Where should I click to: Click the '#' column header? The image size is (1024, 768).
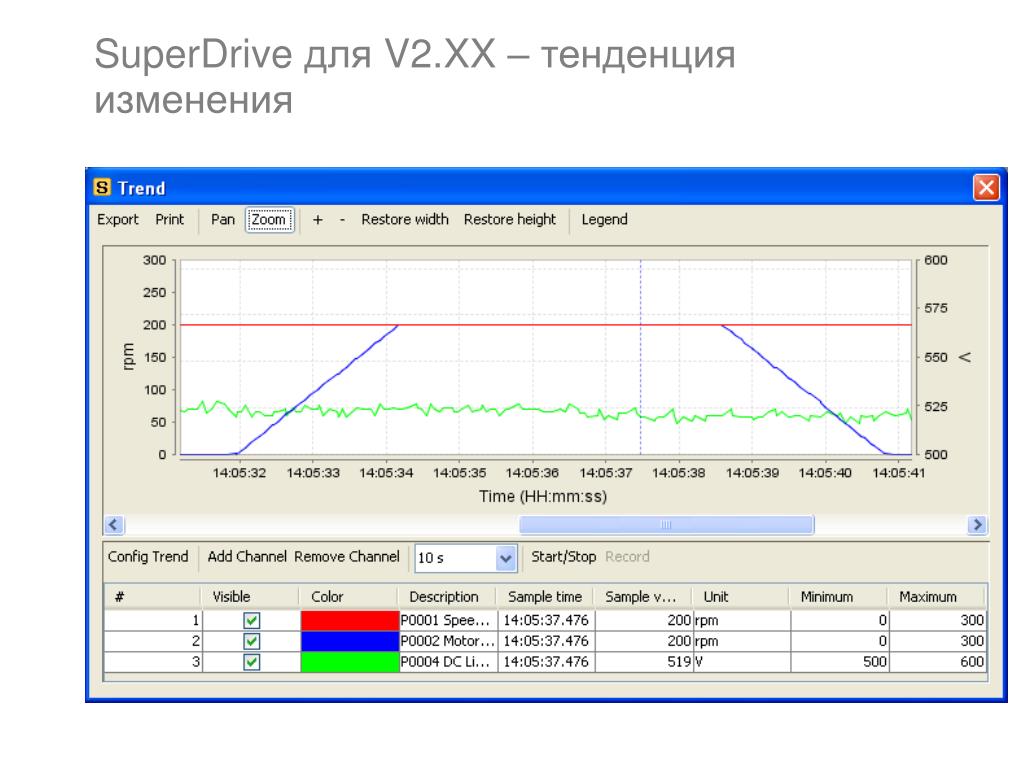152,596
